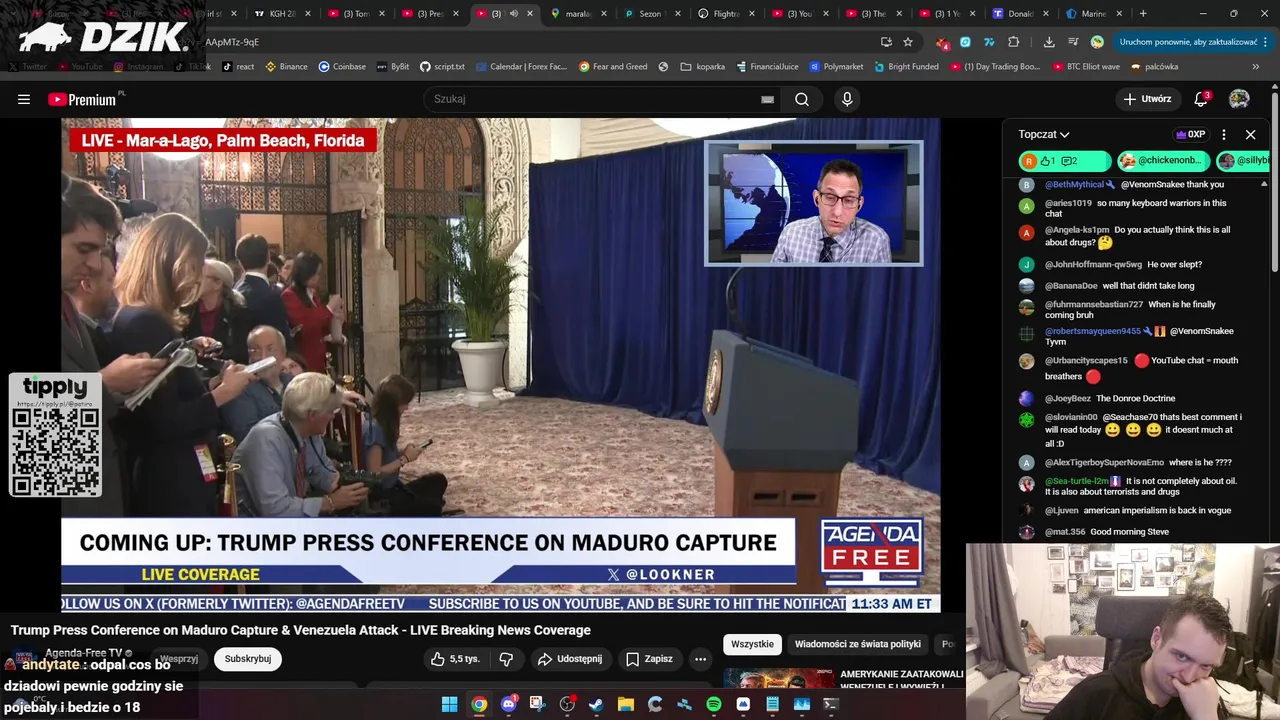Open a new browser tab with plus

click(x=1143, y=14)
